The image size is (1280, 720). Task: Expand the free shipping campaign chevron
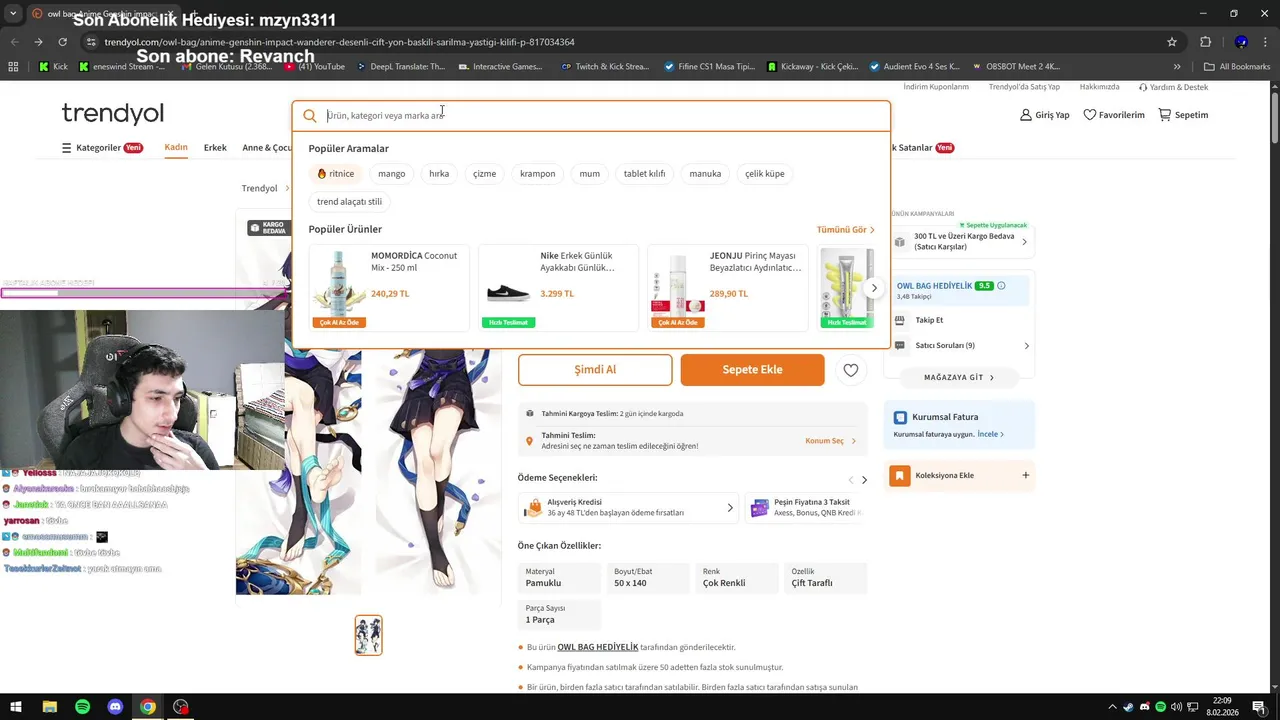tap(1024, 241)
